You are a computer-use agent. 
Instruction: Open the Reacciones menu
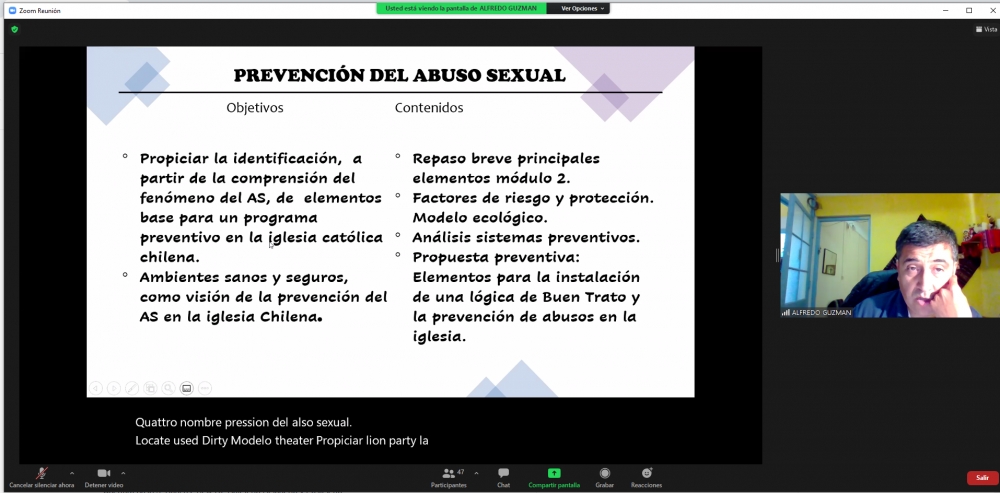pyautogui.click(x=646, y=475)
